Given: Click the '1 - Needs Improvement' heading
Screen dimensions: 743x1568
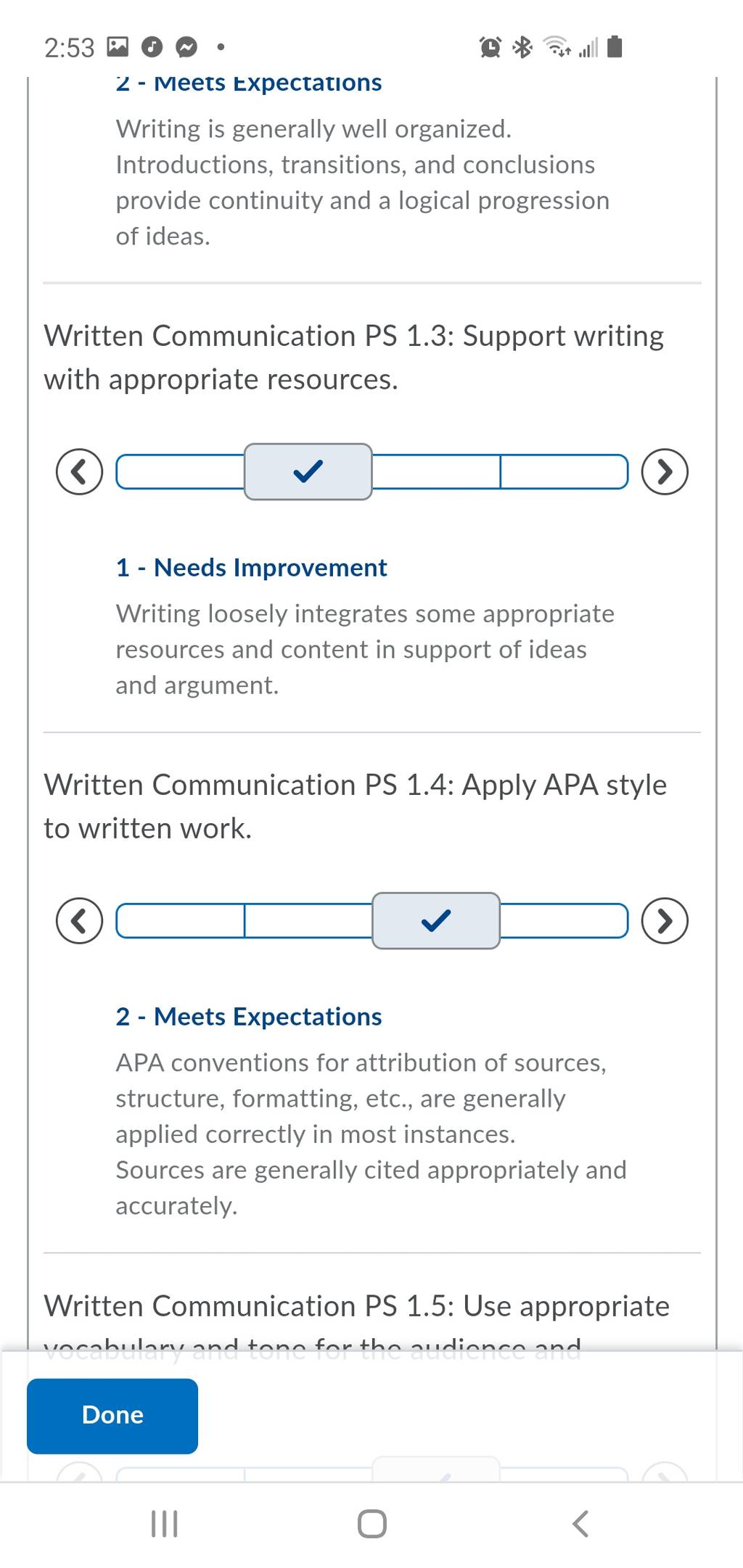Looking at the screenshot, I should click(x=251, y=567).
